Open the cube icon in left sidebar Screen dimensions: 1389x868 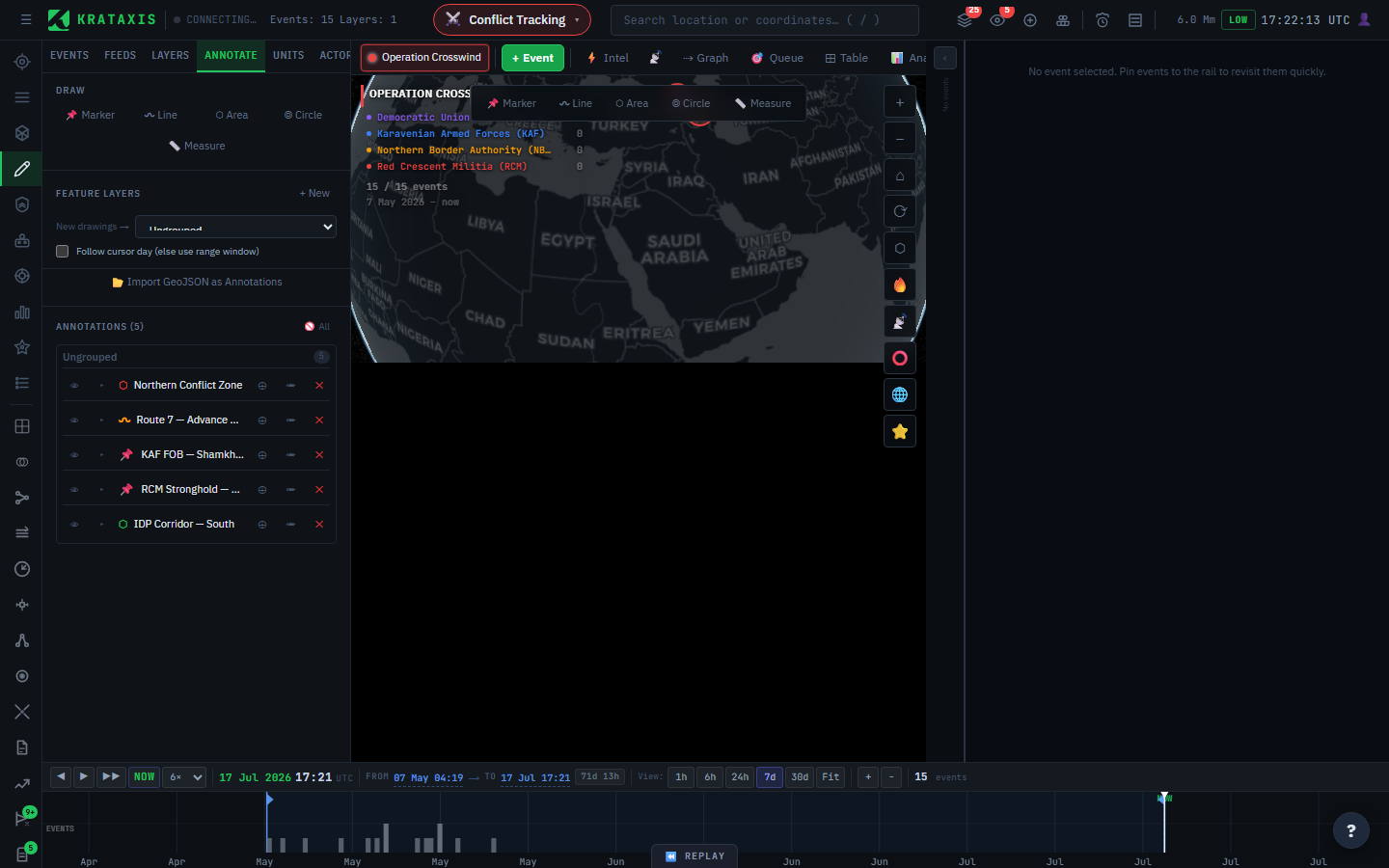coord(22,133)
